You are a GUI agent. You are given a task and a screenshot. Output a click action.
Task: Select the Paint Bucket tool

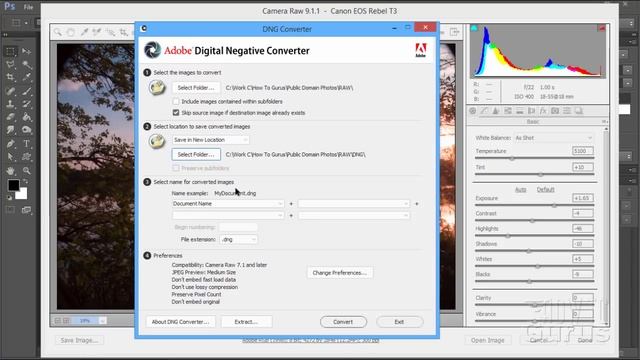(27, 117)
